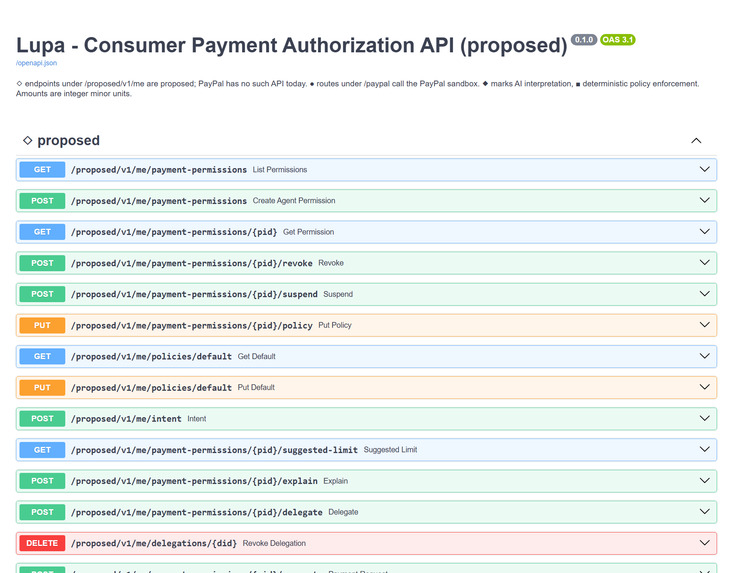
Task: Expand the Put Policy row chevron
Action: point(704,325)
